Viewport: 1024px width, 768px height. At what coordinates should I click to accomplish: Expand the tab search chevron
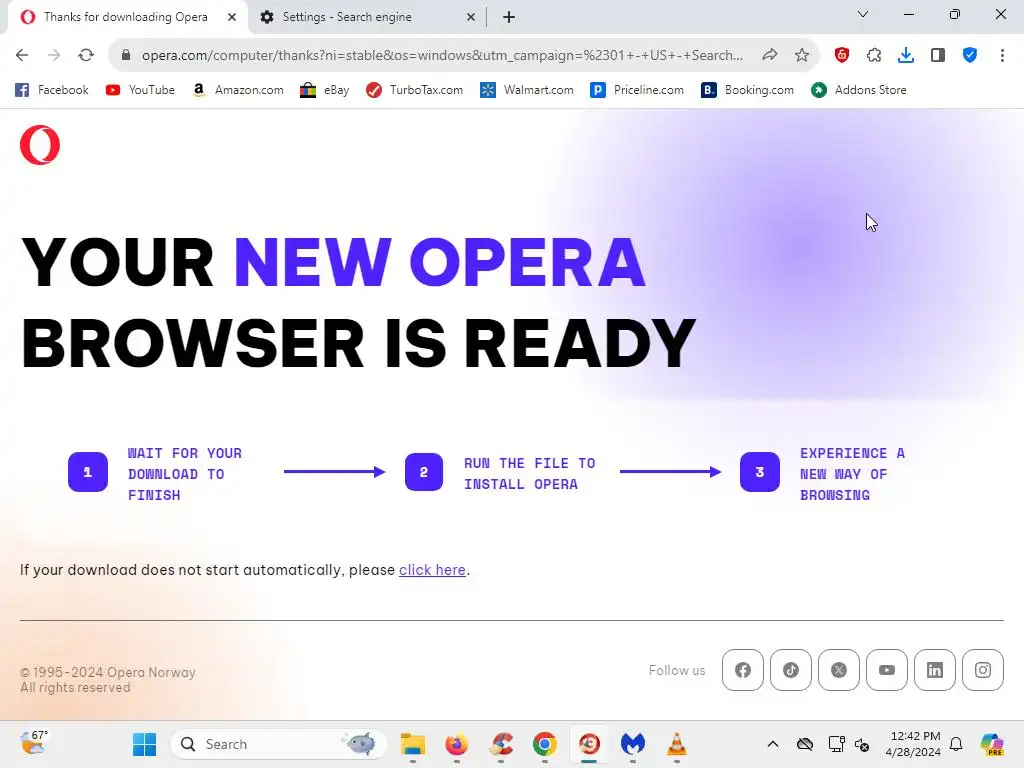(863, 14)
